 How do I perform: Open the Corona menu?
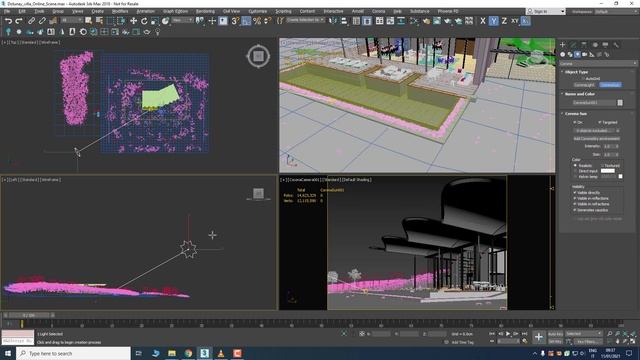[x=378, y=11]
